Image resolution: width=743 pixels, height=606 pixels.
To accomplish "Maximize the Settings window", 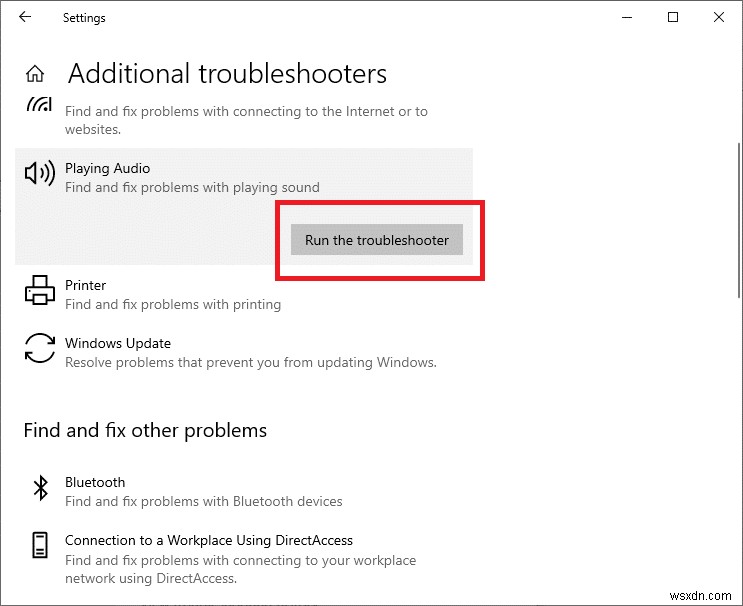I will tap(673, 18).
